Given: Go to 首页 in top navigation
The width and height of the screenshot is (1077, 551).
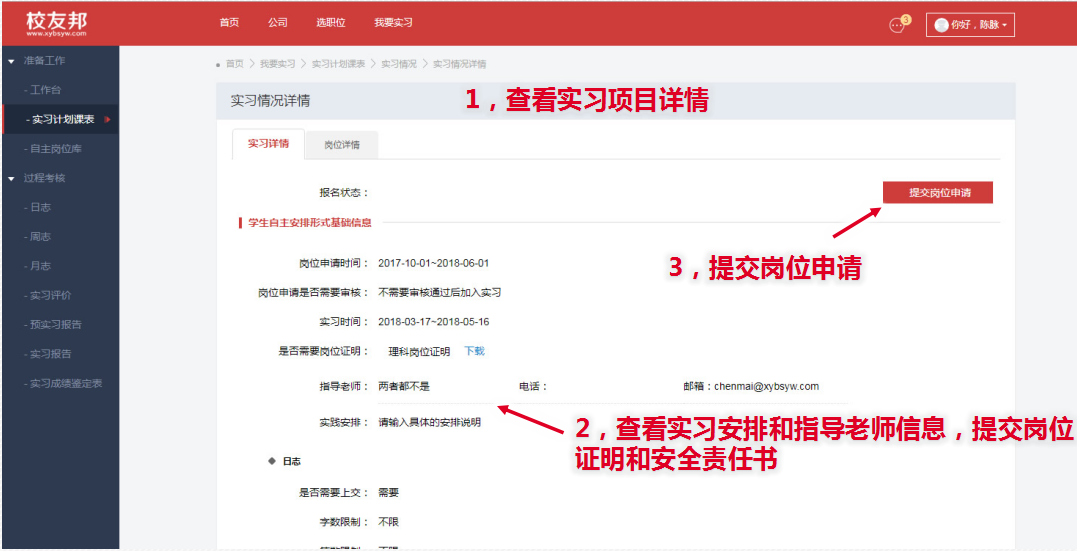Looking at the screenshot, I should [229, 23].
